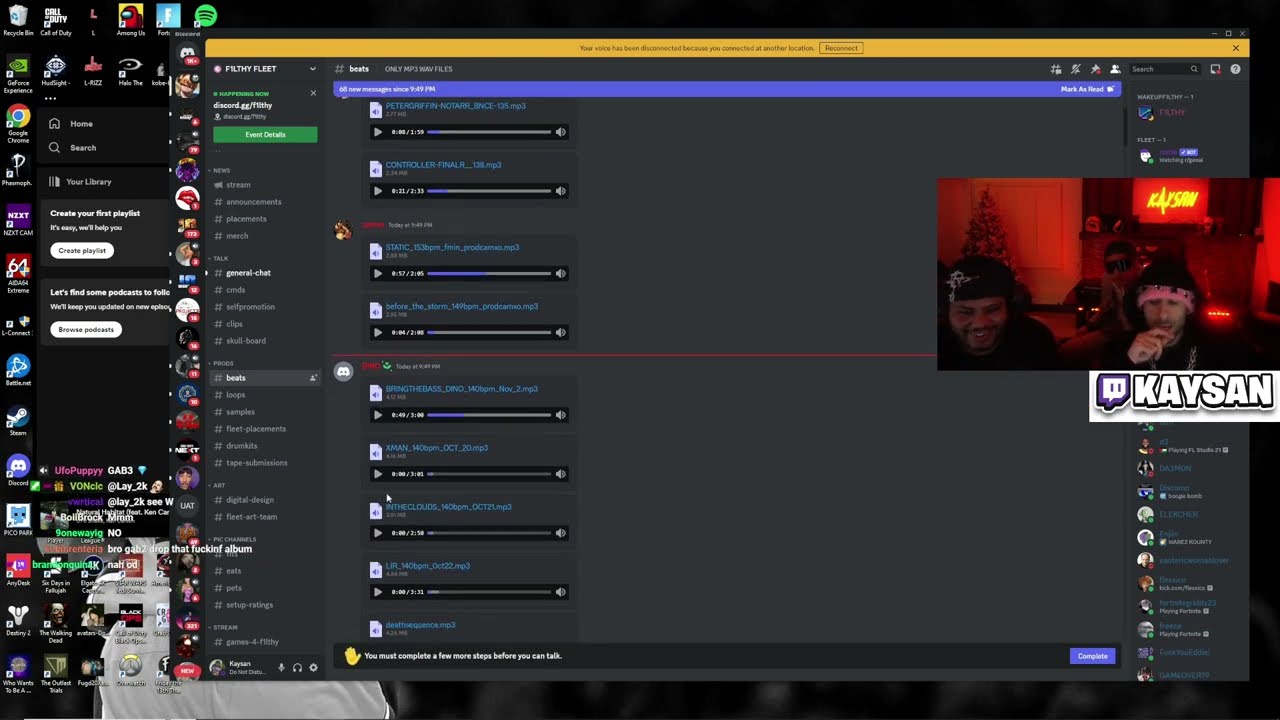Go to Spotify Home

(x=70, y=124)
